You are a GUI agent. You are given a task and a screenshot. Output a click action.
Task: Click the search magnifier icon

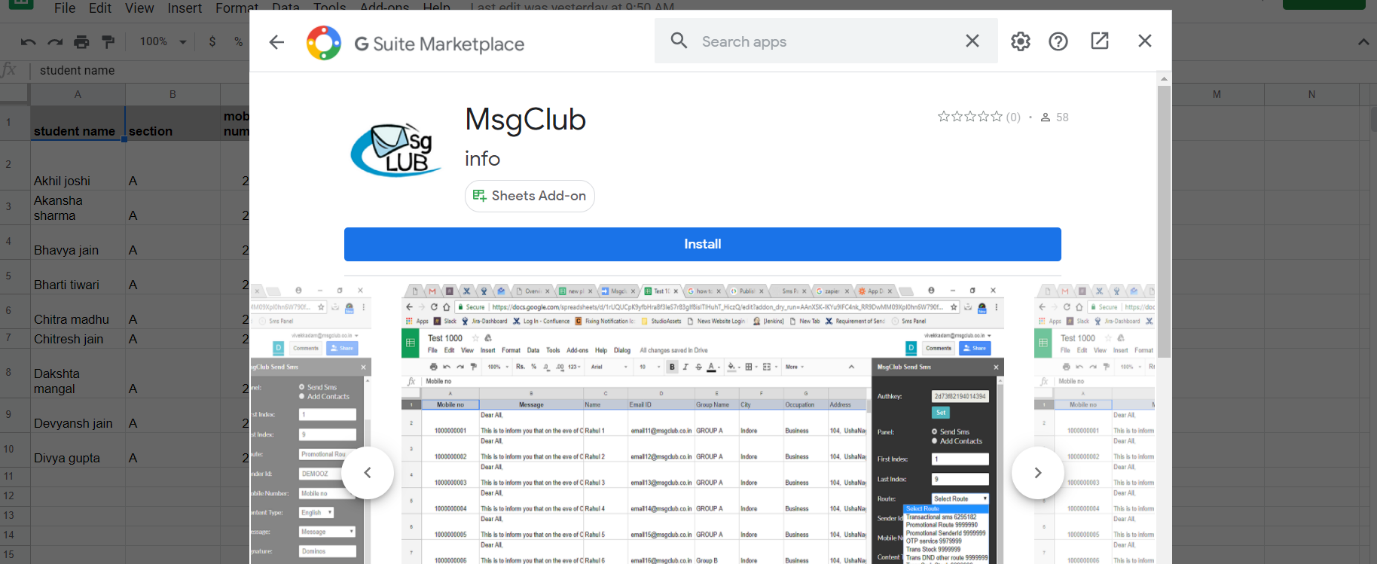click(x=679, y=41)
